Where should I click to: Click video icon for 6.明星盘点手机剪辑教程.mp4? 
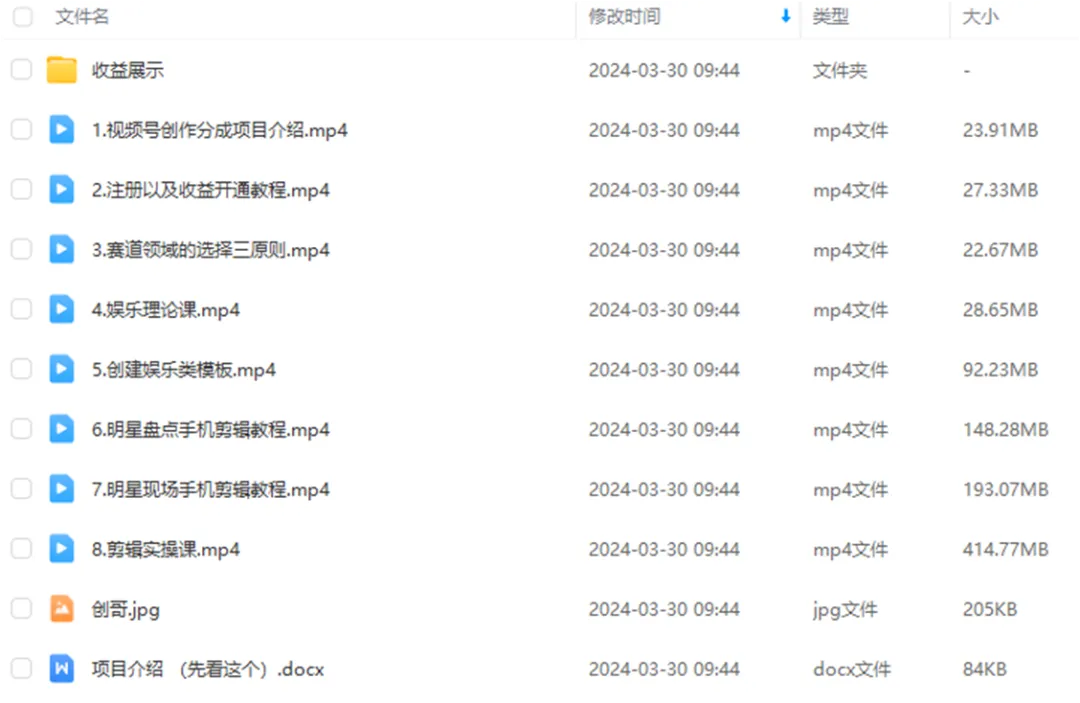61,429
